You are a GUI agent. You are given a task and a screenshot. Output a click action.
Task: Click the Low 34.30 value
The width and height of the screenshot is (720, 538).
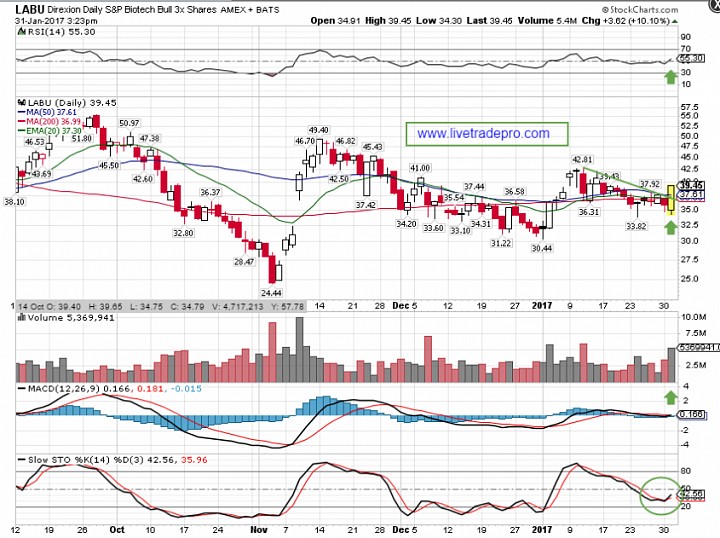pyautogui.click(x=439, y=21)
